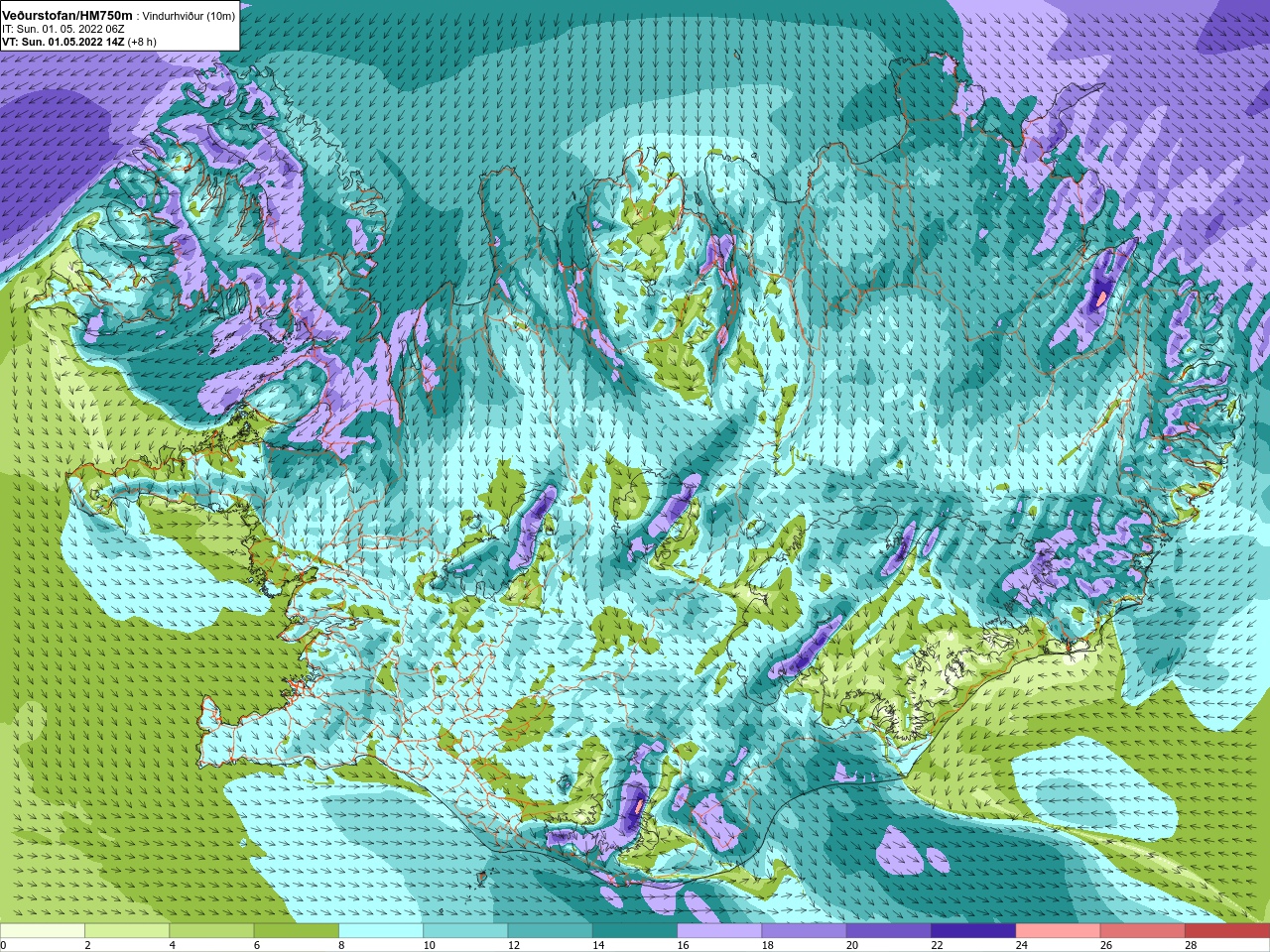Select the legend scale label 12
This screenshot has width=1270, height=952.
point(513,945)
